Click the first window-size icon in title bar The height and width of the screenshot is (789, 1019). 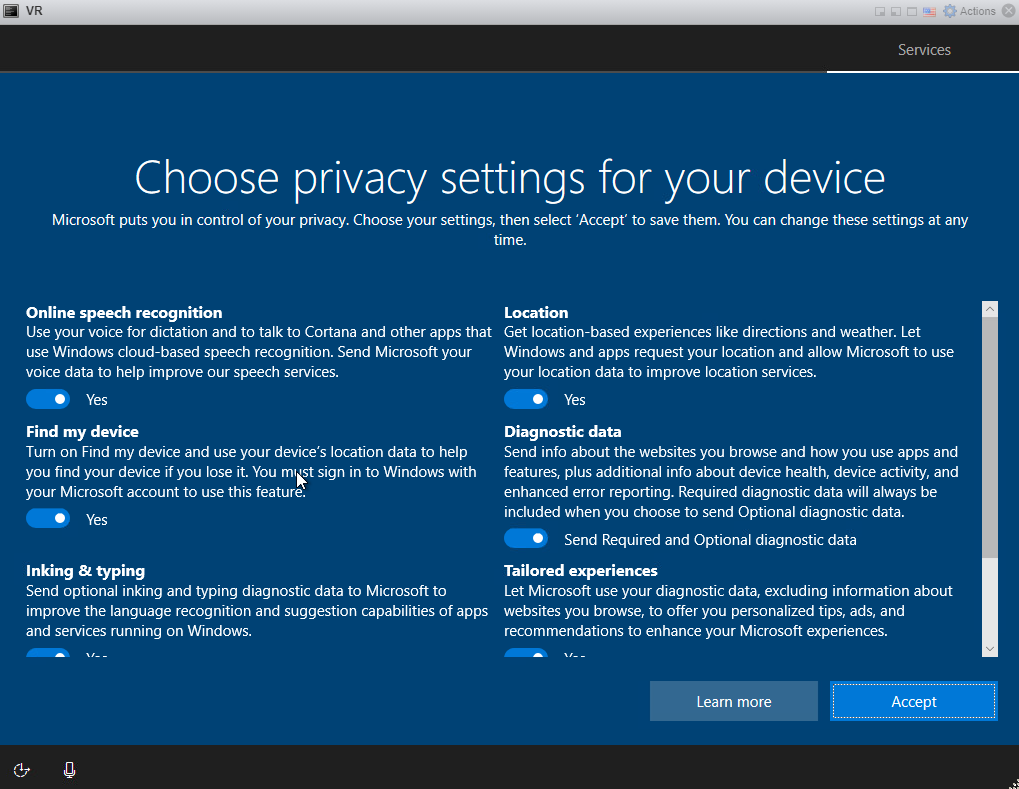coord(880,12)
